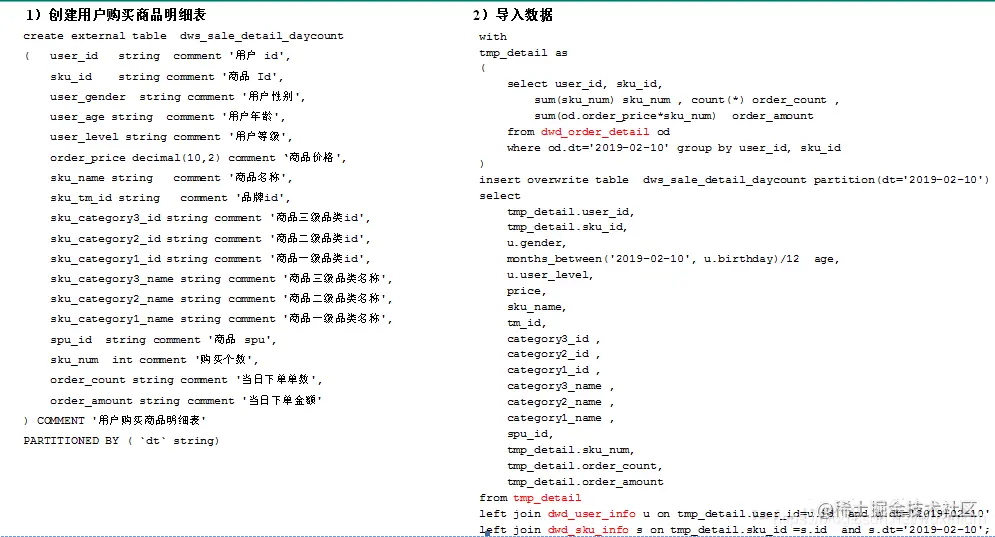Click the 'order_amount string comment' column line

[x=186, y=401]
